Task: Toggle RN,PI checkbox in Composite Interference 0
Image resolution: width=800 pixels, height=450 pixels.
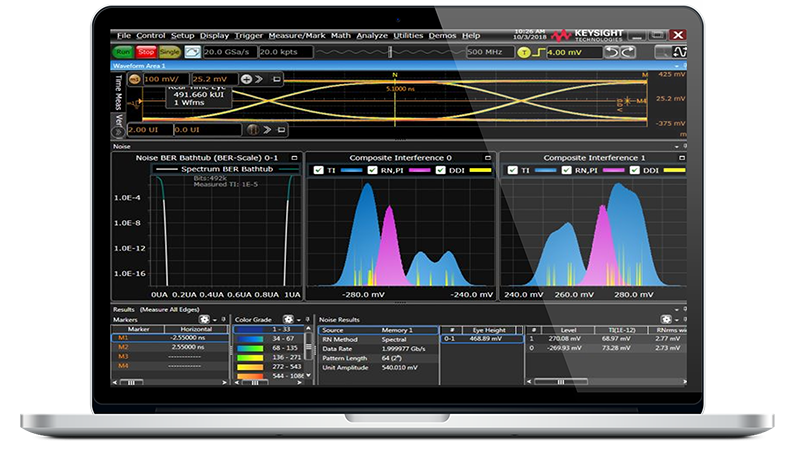Action: coord(372,170)
